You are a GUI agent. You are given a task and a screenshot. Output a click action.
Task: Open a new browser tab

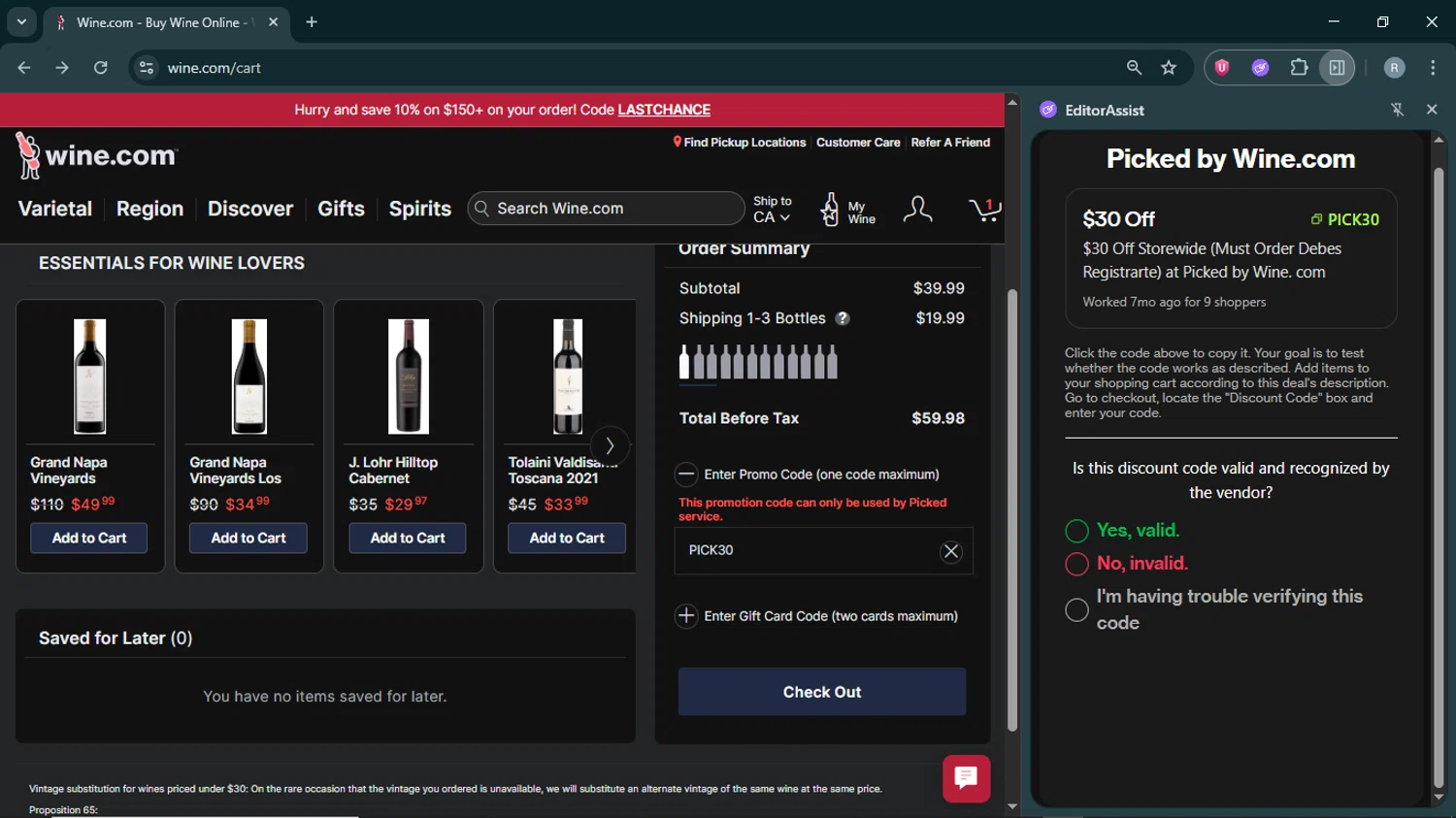tap(312, 22)
